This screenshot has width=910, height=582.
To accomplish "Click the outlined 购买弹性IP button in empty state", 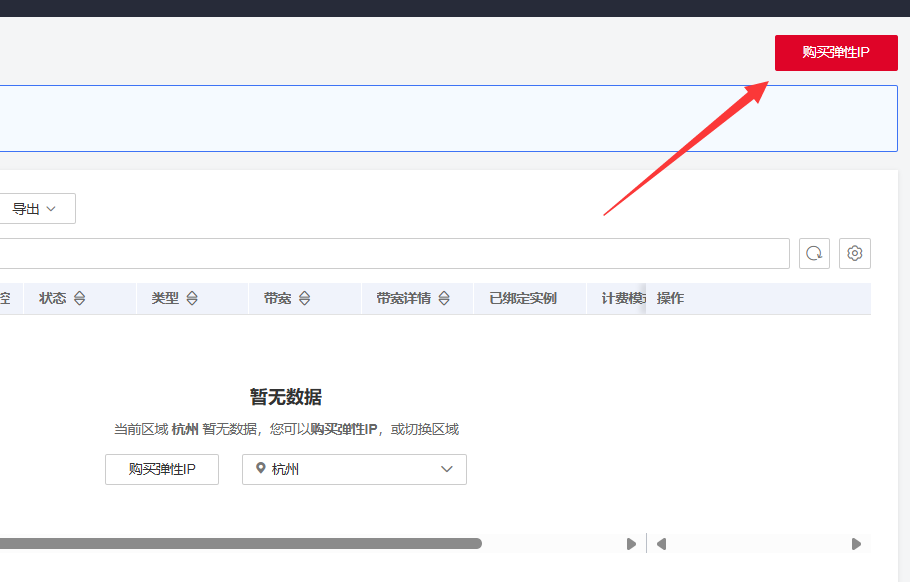I will [162, 469].
